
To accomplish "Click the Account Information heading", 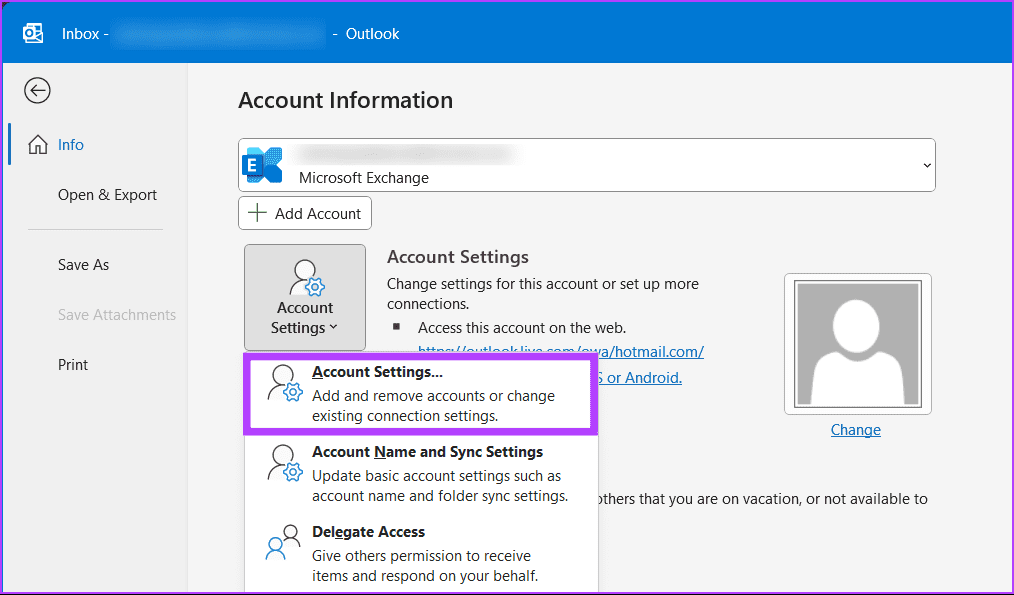I will tap(345, 100).
